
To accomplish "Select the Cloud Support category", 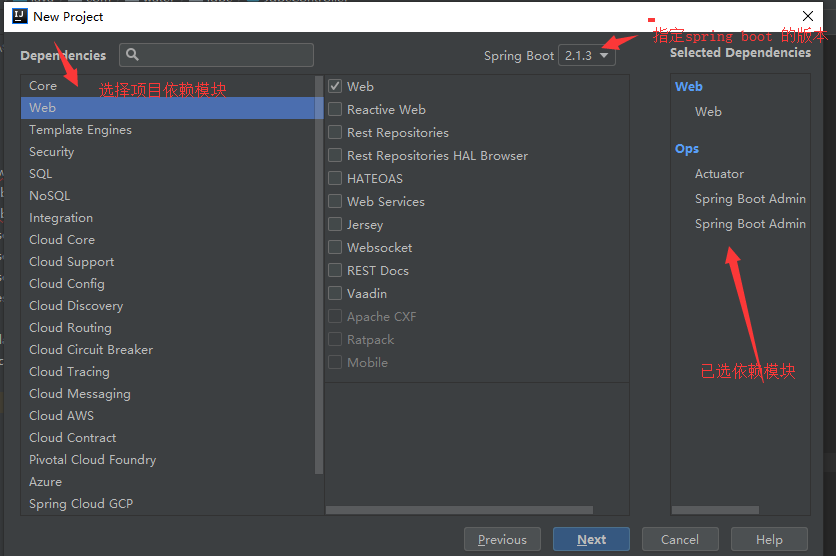I will pyautogui.click(x=168, y=261).
